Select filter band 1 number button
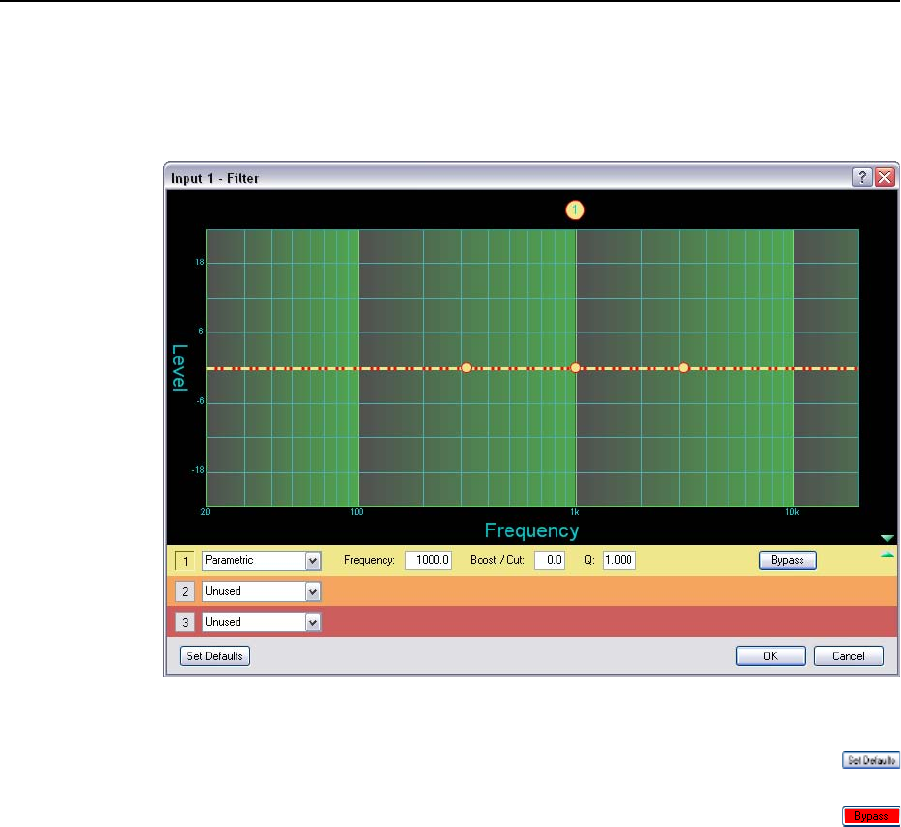901x827 pixels. click(x=185, y=561)
